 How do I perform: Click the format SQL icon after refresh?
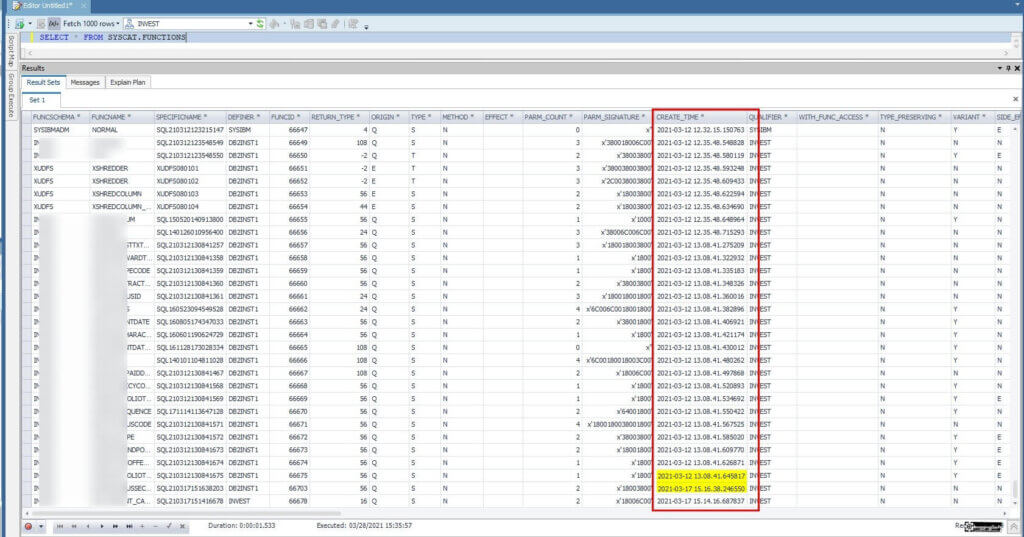tap(274, 24)
